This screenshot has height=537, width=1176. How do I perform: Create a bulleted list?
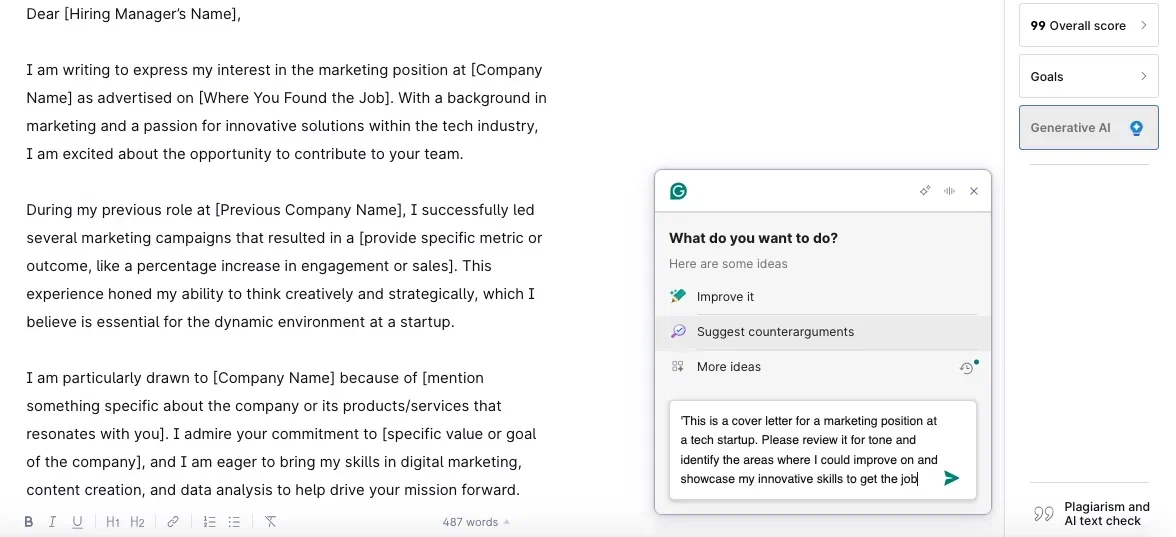tap(234, 522)
